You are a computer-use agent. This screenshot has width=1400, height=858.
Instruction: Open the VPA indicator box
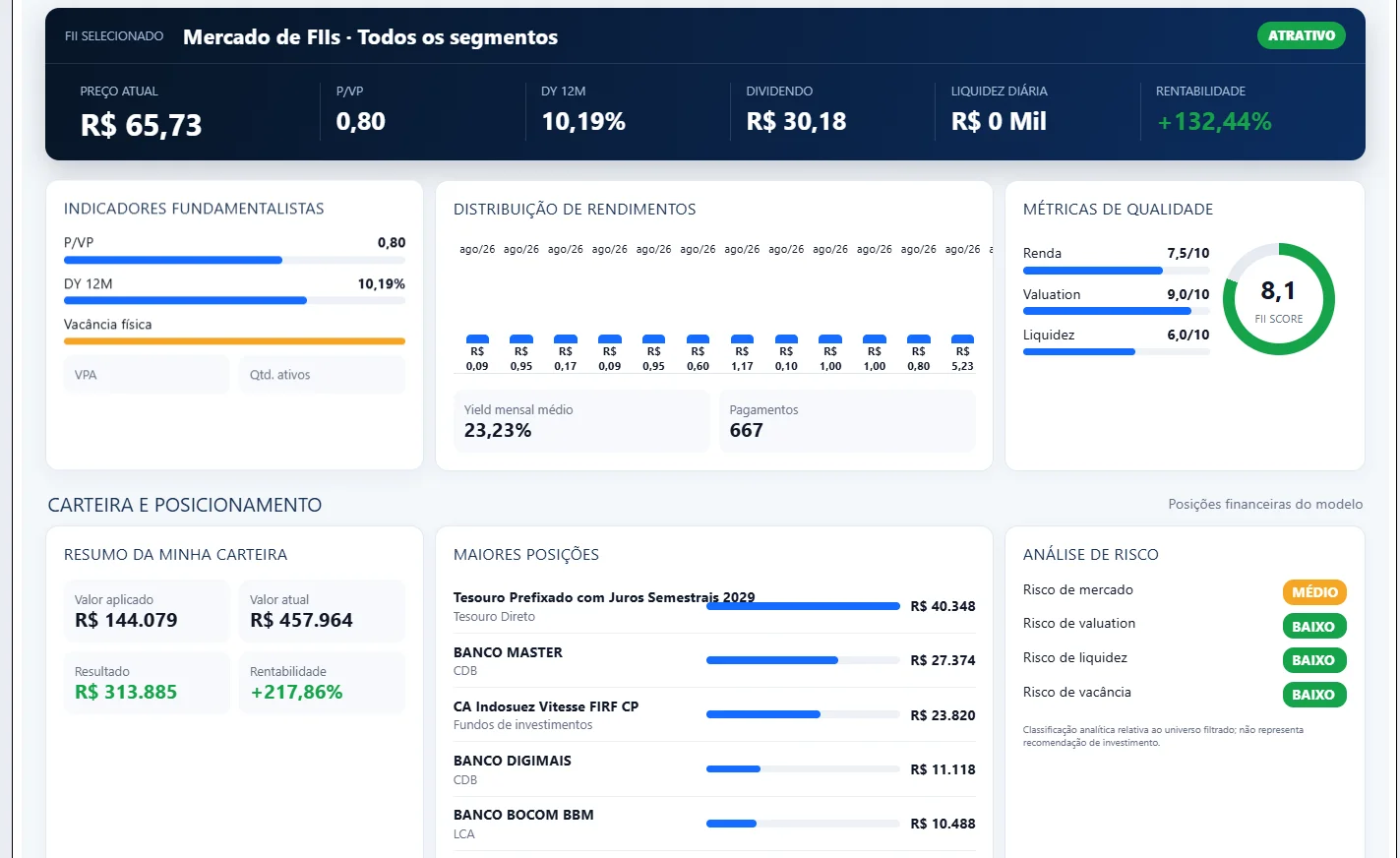(x=146, y=375)
